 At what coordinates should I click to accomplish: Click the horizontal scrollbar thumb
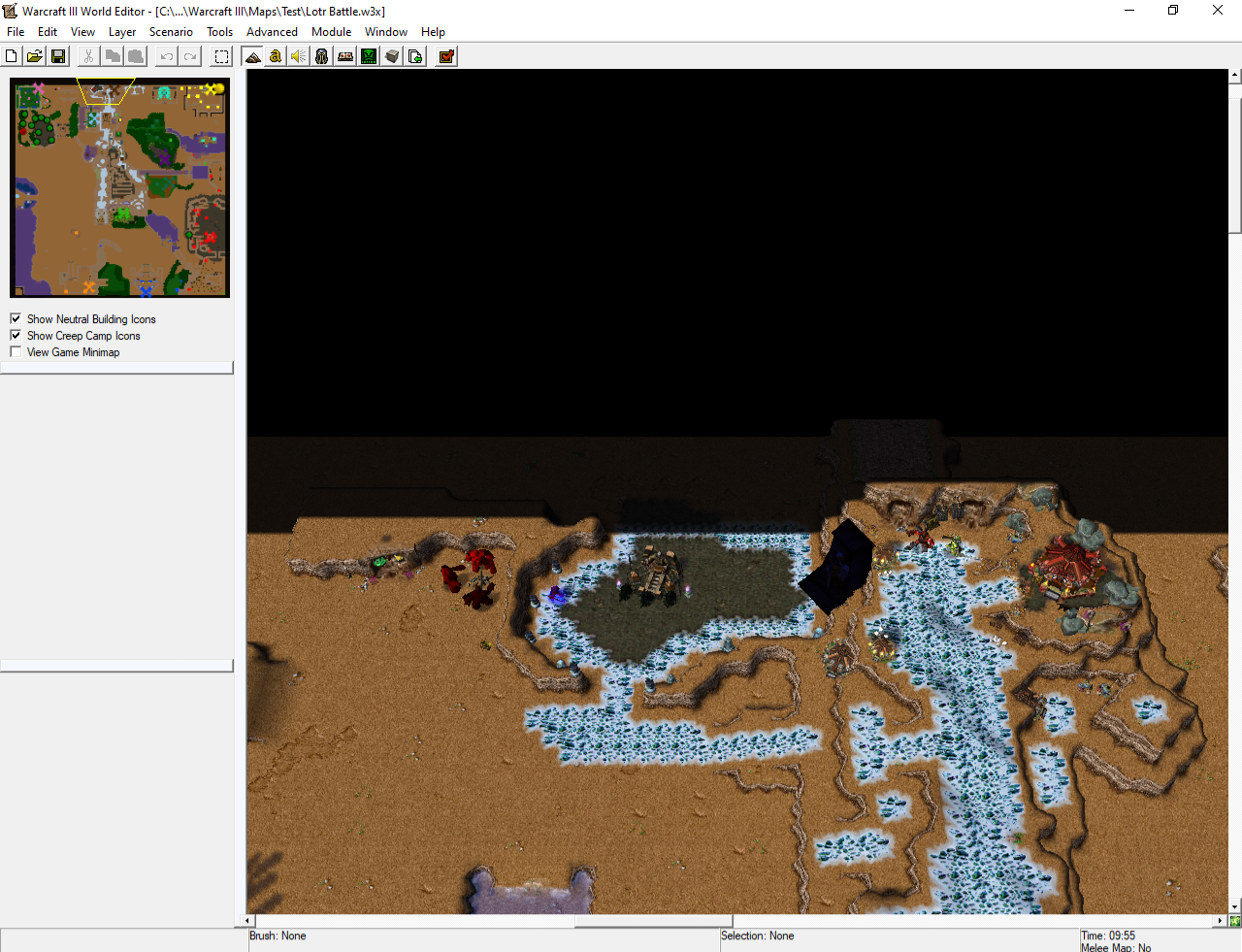point(653,921)
